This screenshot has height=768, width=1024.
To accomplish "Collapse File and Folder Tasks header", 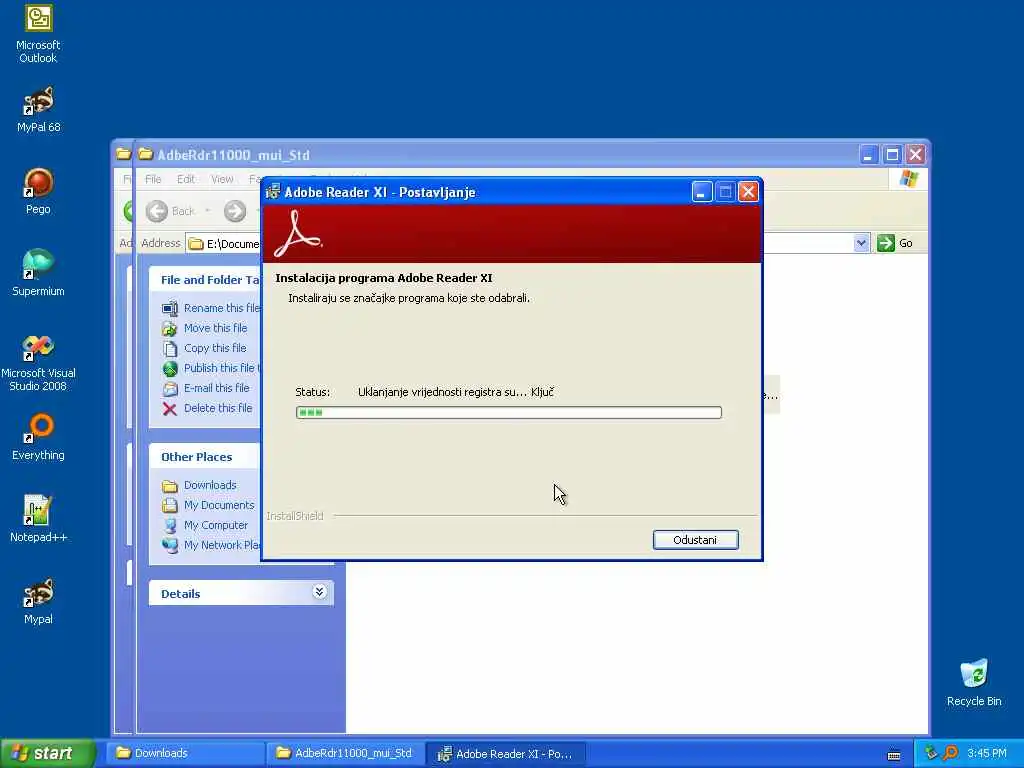I will [205, 280].
